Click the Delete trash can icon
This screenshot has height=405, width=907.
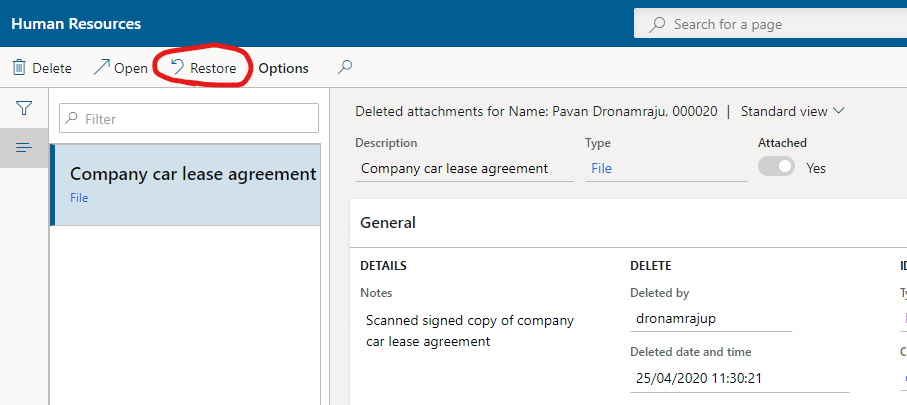pos(19,68)
